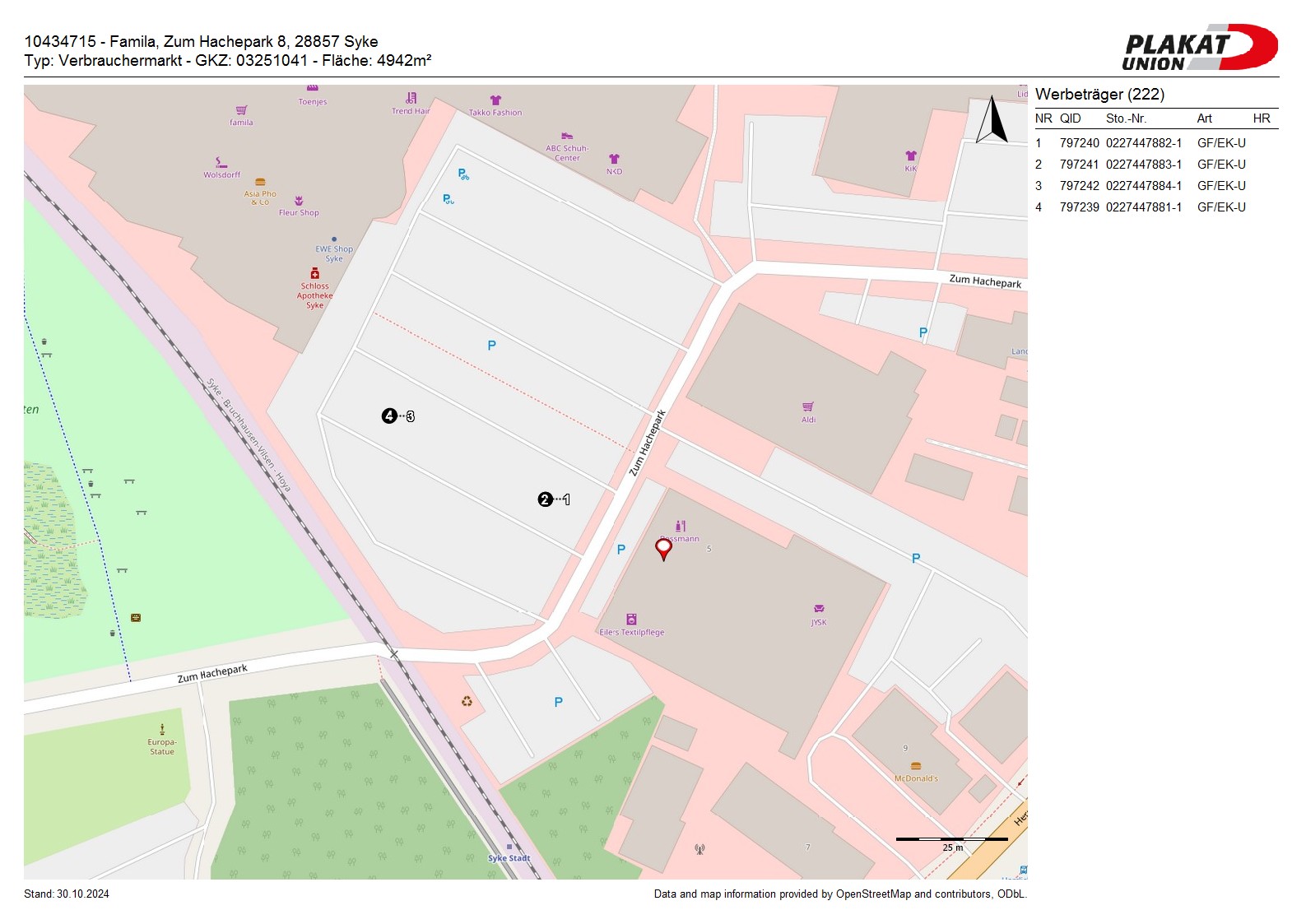This screenshot has height=924, width=1306.
Task: Click the Schloss Apotheke pharmacy icon
Action: [x=315, y=273]
